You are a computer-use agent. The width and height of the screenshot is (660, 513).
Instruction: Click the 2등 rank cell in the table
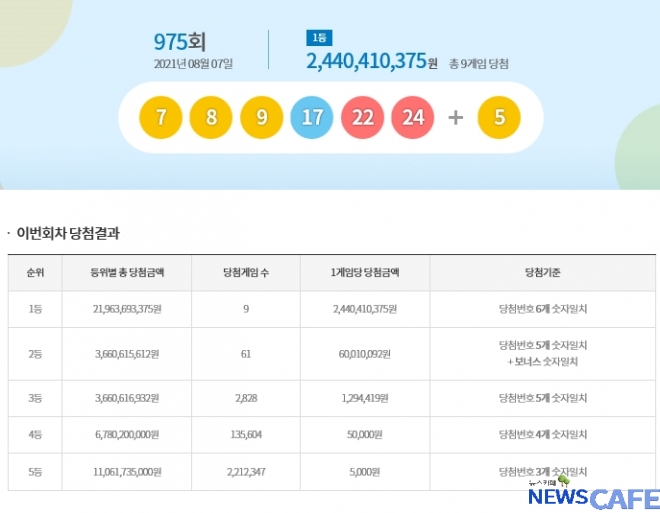(35, 352)
